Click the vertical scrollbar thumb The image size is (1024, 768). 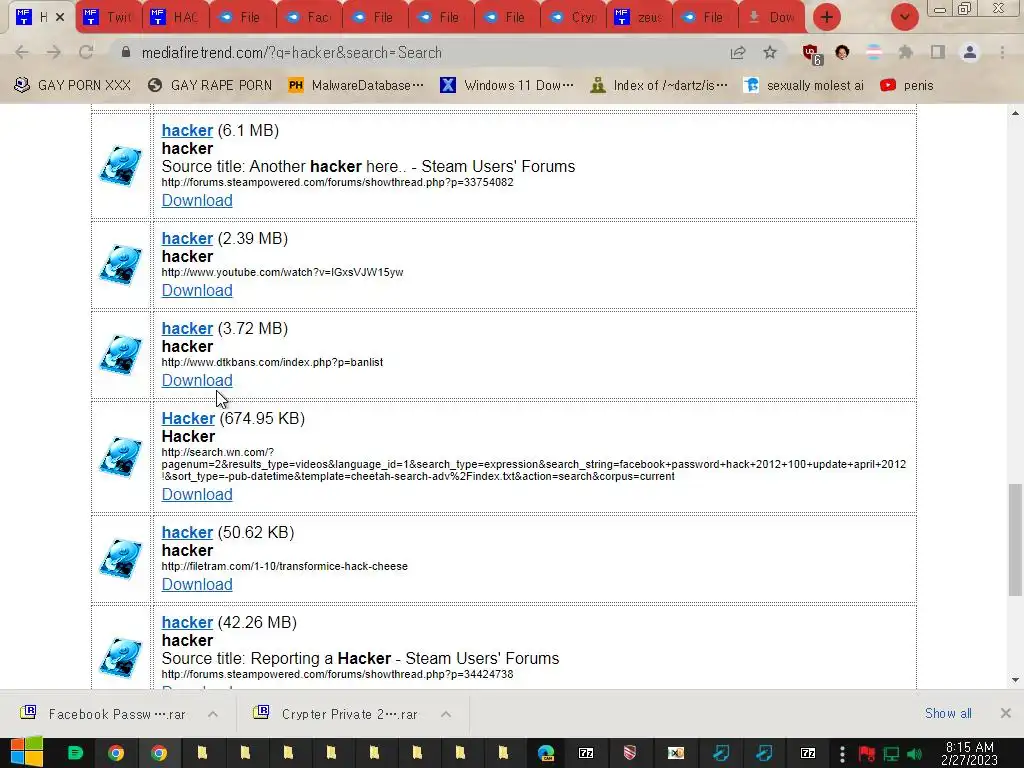click(1015, 539)
